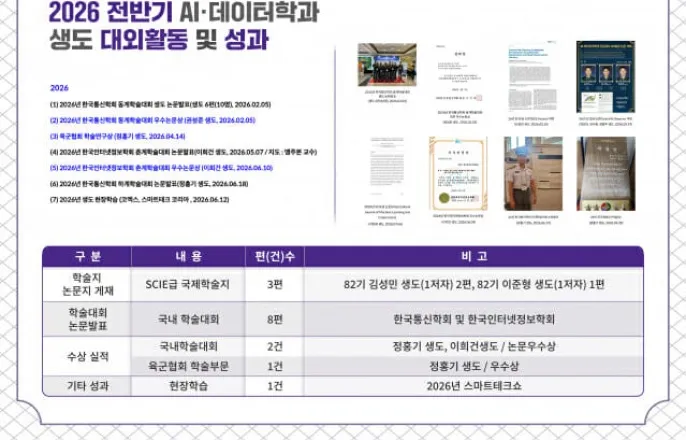Screen dimensions: 686x440
Task: Click the '학술대회 논문발표' cell
Action: pos(87,319)
